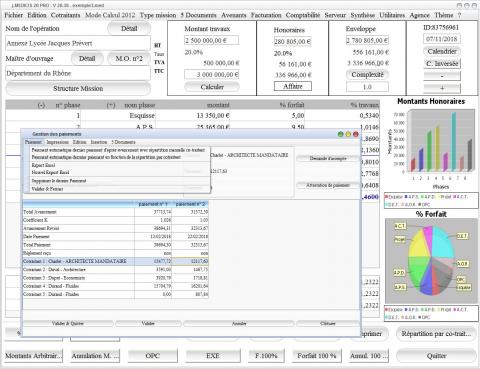The image size is (480, 369).
Task: Click the TTC amount field 3 000 000,00 €
Action: click(x=212, y=74)
